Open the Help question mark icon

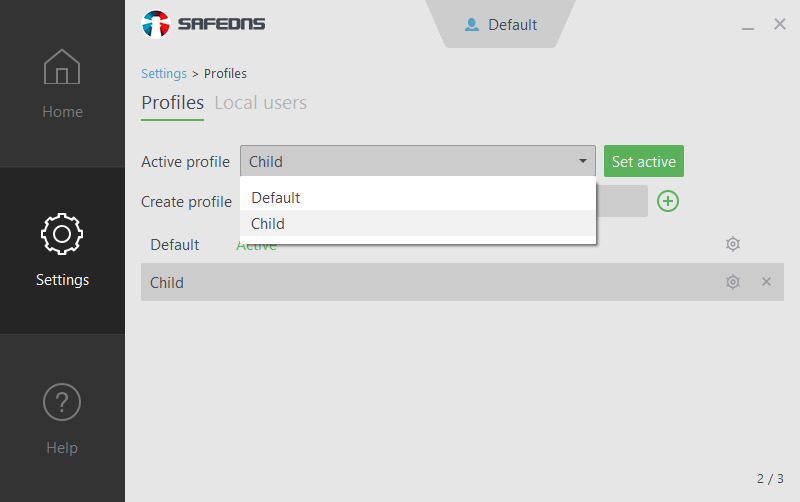point(62,402)
